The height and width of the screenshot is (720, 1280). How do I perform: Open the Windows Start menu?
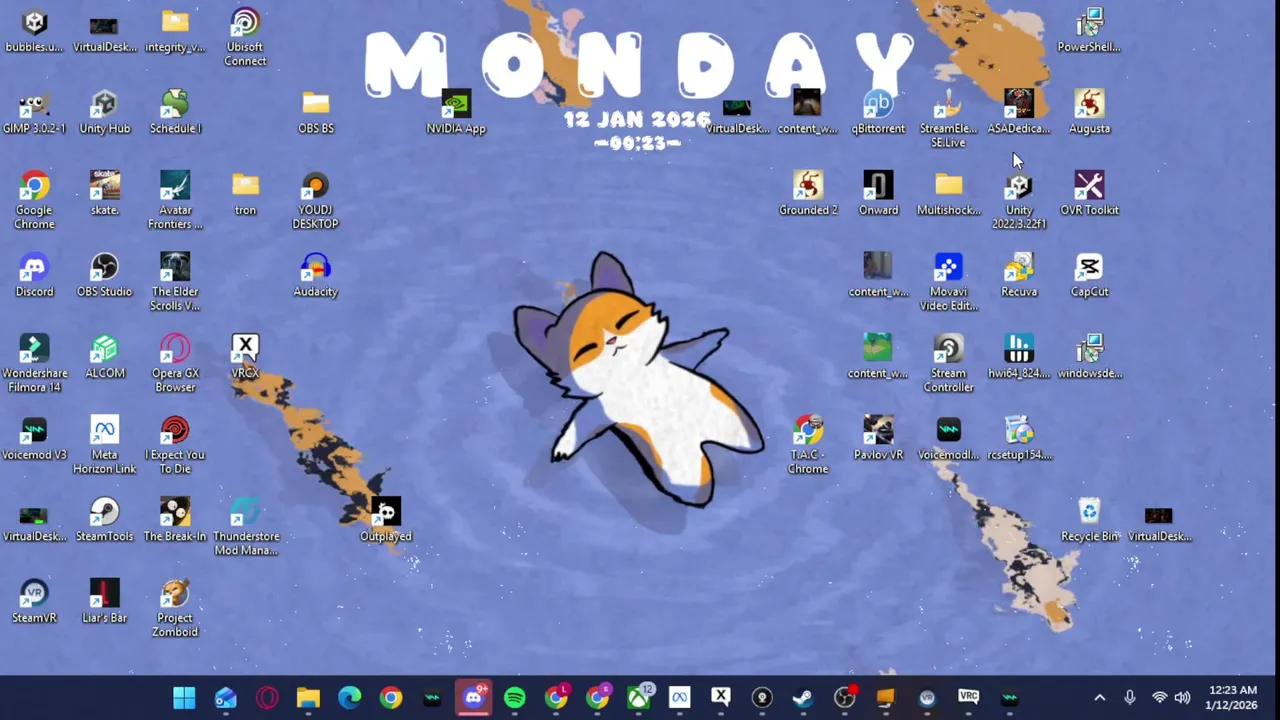184,698
